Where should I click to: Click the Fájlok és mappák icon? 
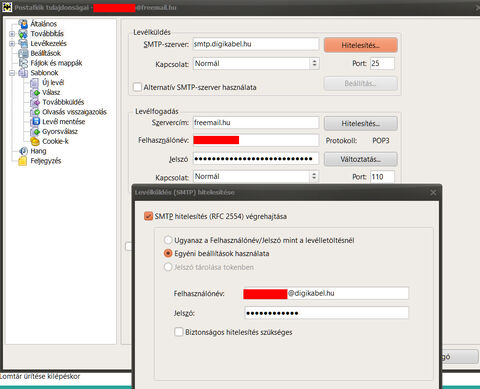click(23, 63)
